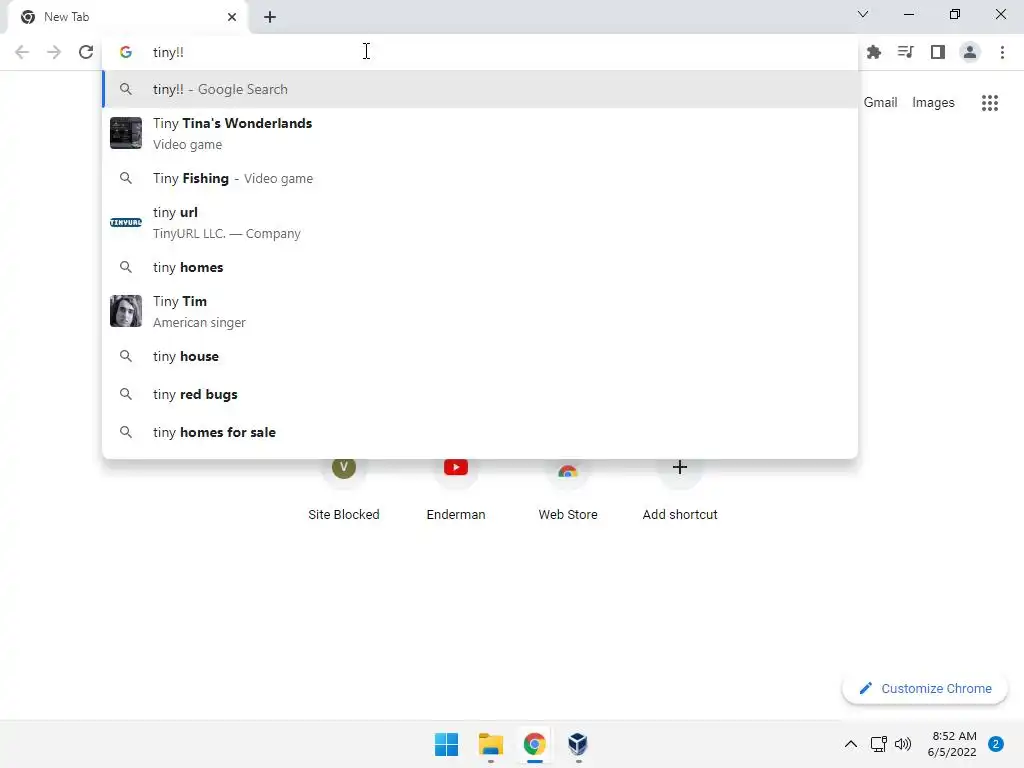Open VirtualBox from the taskbar
1024x768 pixels.
tap(578, 744)
